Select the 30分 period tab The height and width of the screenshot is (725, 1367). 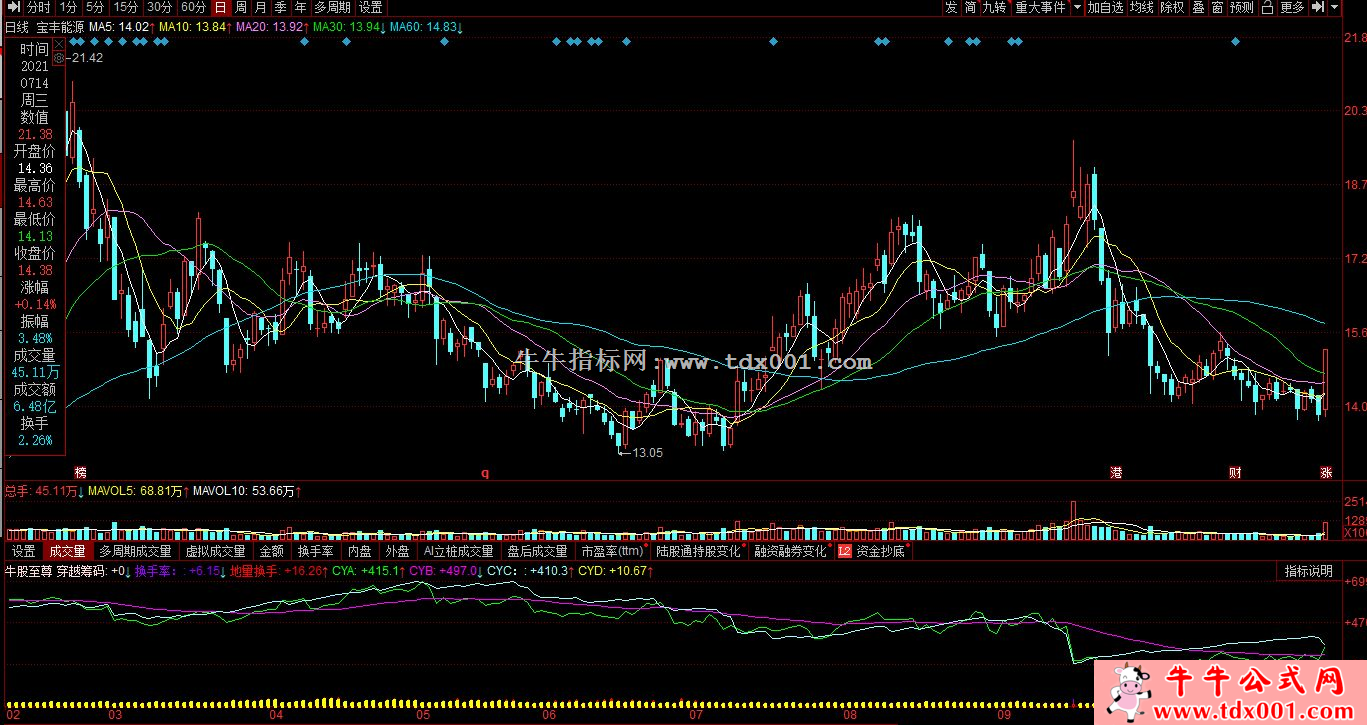[160, 7]
